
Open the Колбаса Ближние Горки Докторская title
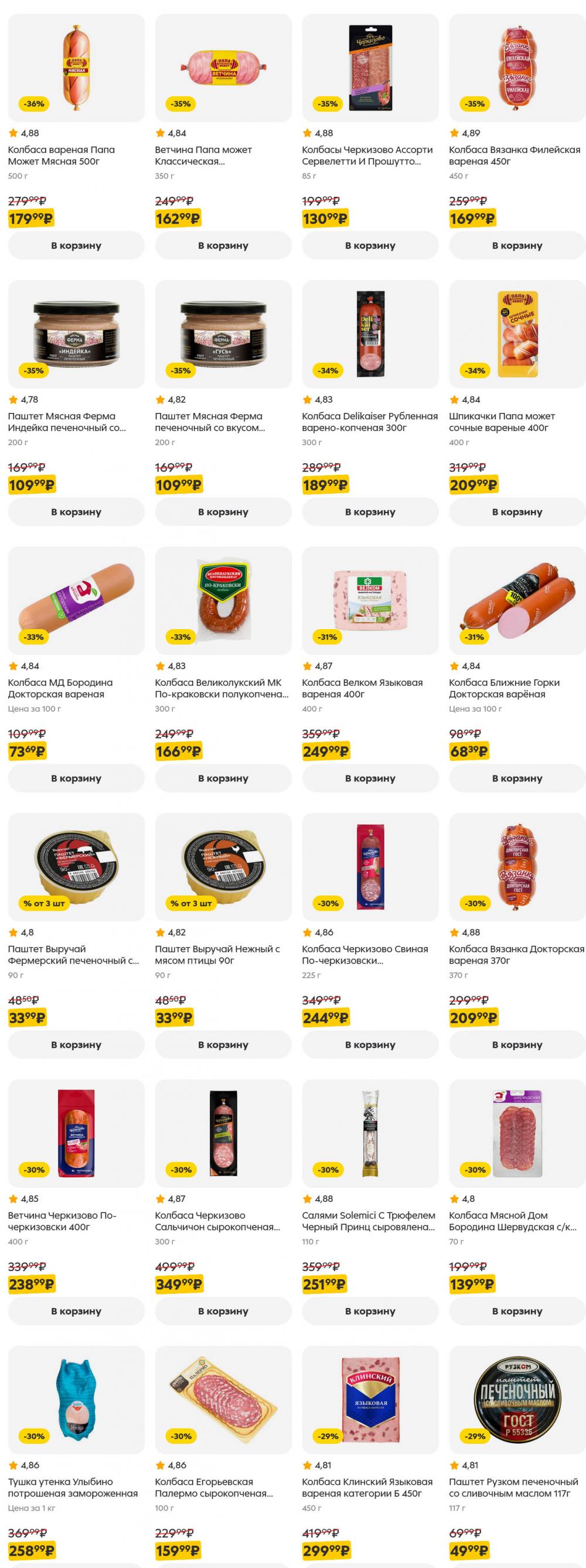[505, 688]
